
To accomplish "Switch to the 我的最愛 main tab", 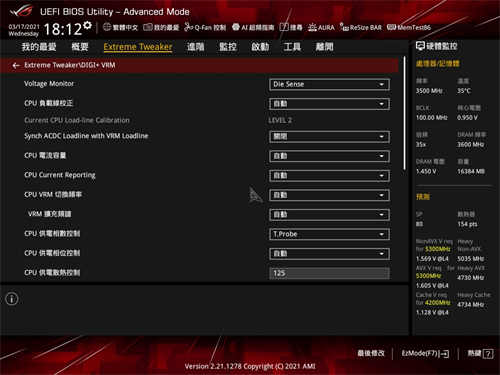I will tap(39, 47).
